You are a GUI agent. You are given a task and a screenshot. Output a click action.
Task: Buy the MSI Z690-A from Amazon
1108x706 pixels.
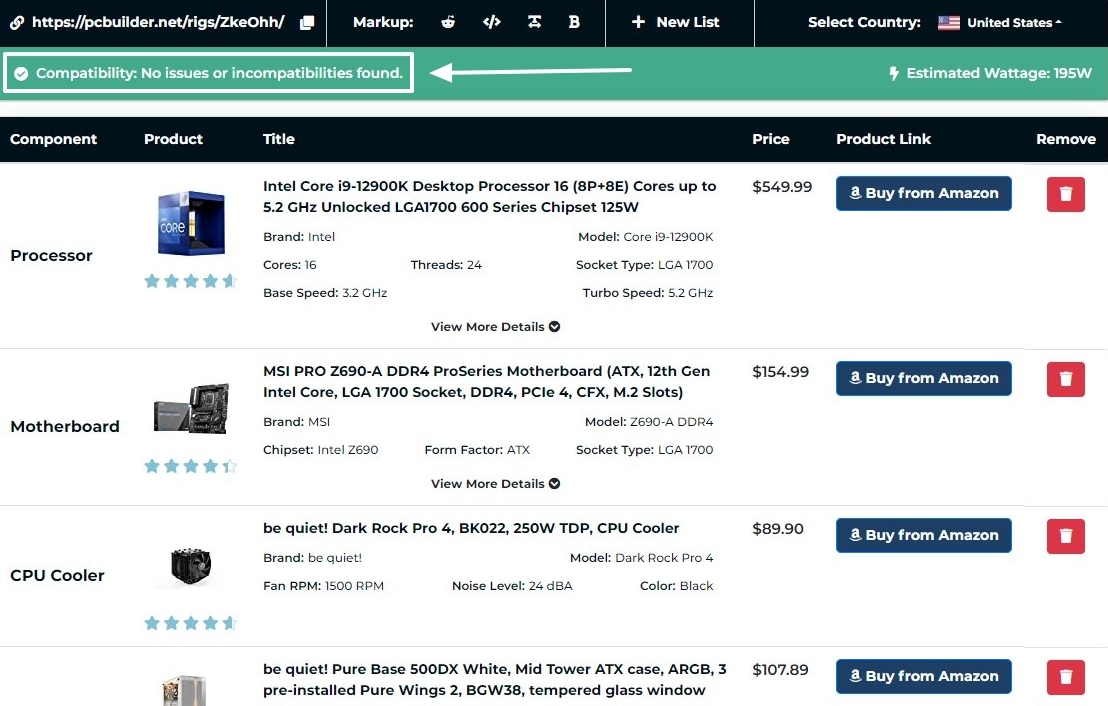tap(923, 379)
